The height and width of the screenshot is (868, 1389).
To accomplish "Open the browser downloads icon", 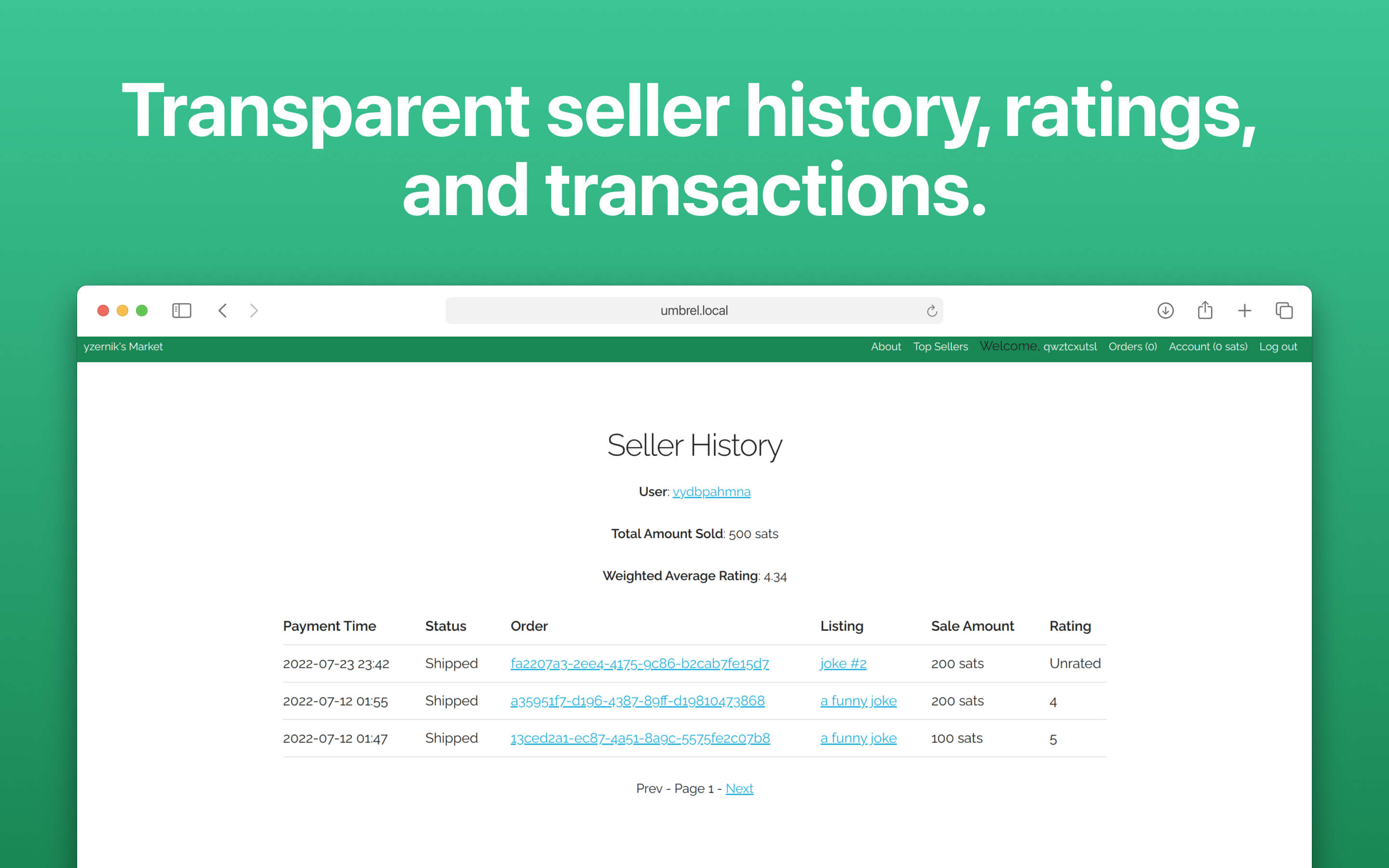I will (x=1165, y=311).
